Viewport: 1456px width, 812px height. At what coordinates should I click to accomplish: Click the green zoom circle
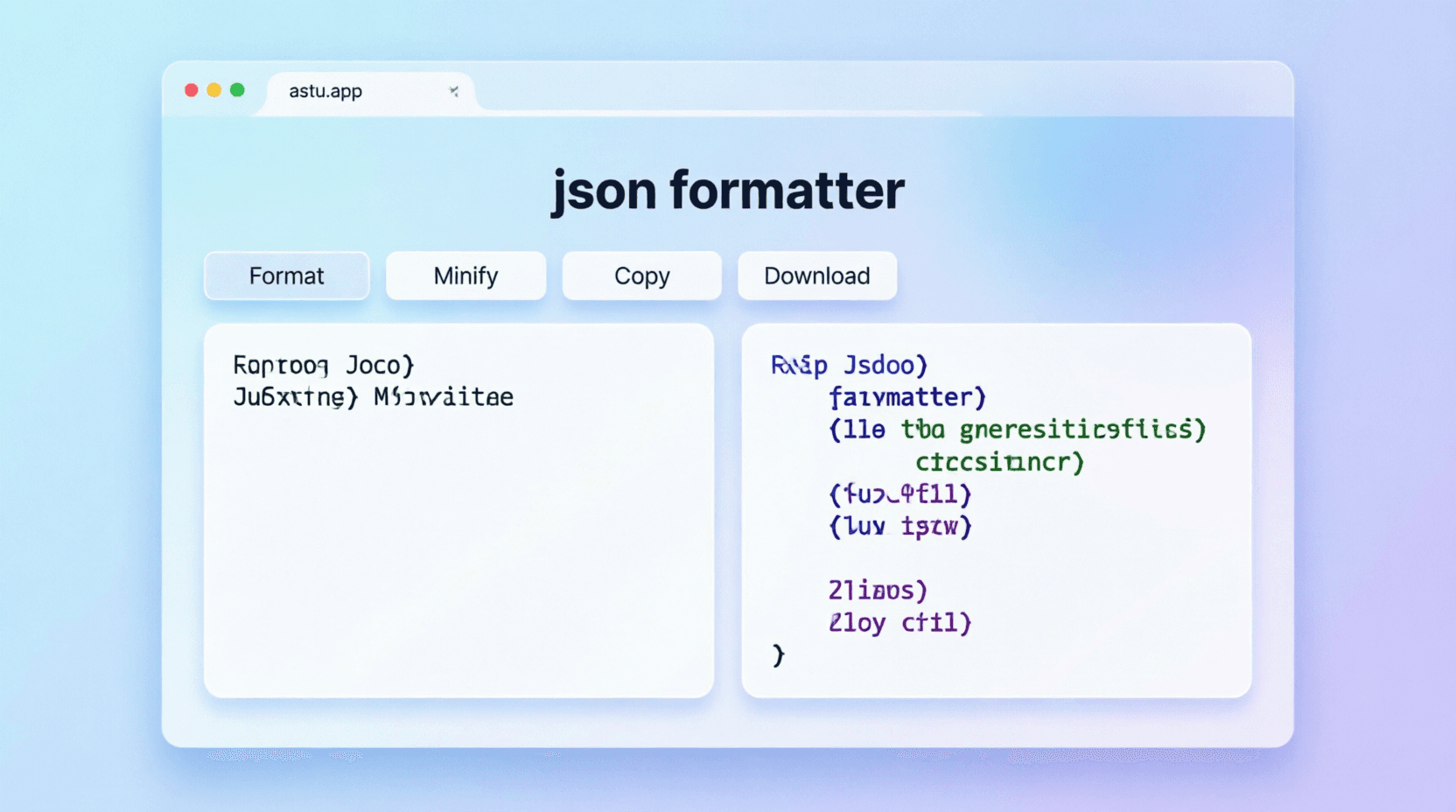tap(236, 88)
